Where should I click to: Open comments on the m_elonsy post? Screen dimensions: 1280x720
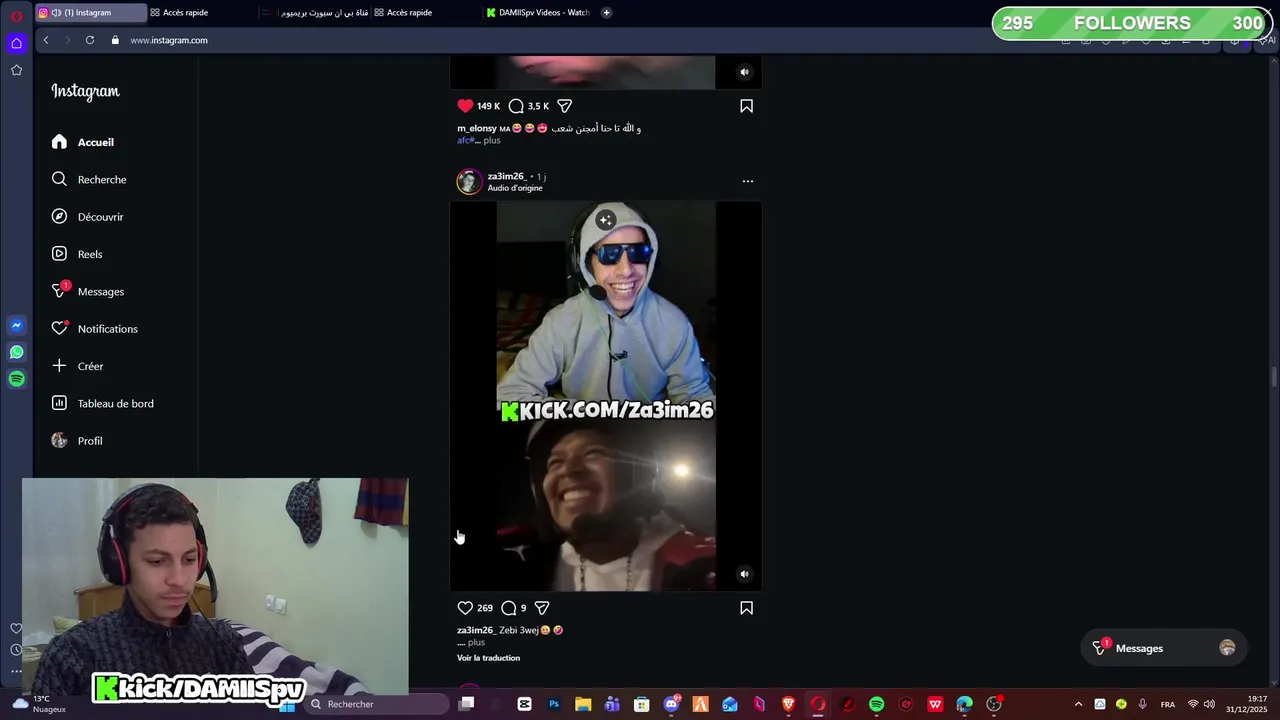point(516,106)
